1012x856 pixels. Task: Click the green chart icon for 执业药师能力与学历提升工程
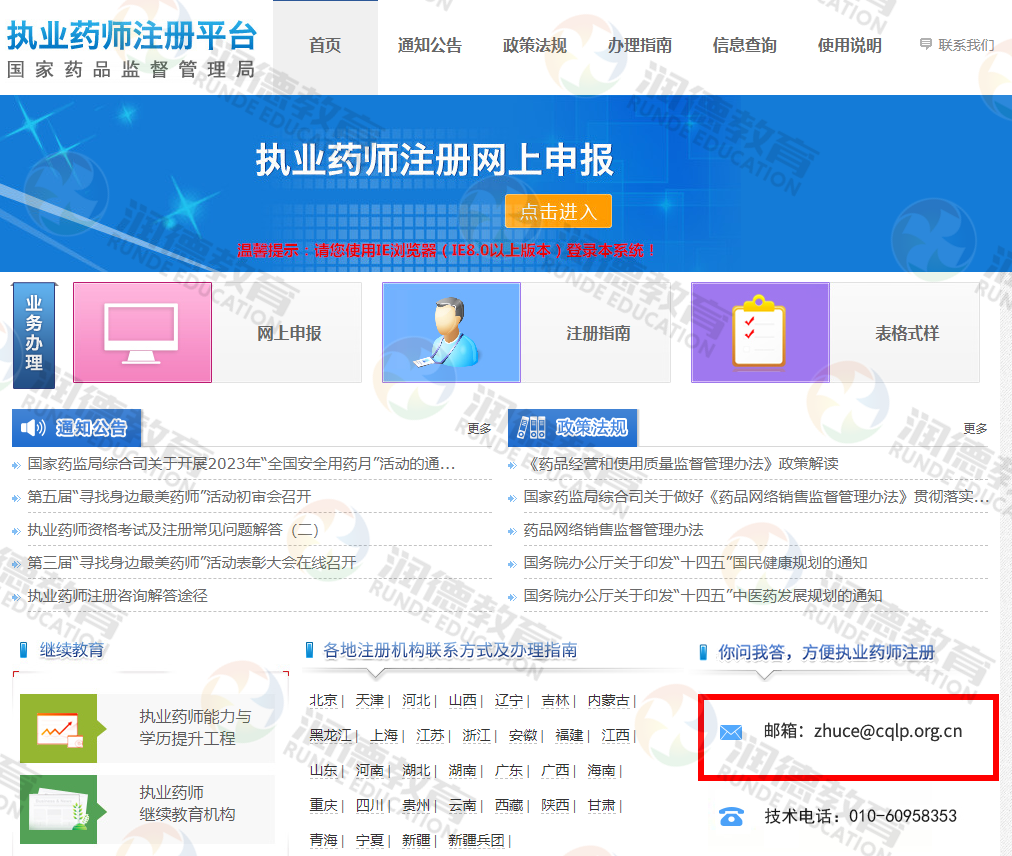[x=59, y=728]
